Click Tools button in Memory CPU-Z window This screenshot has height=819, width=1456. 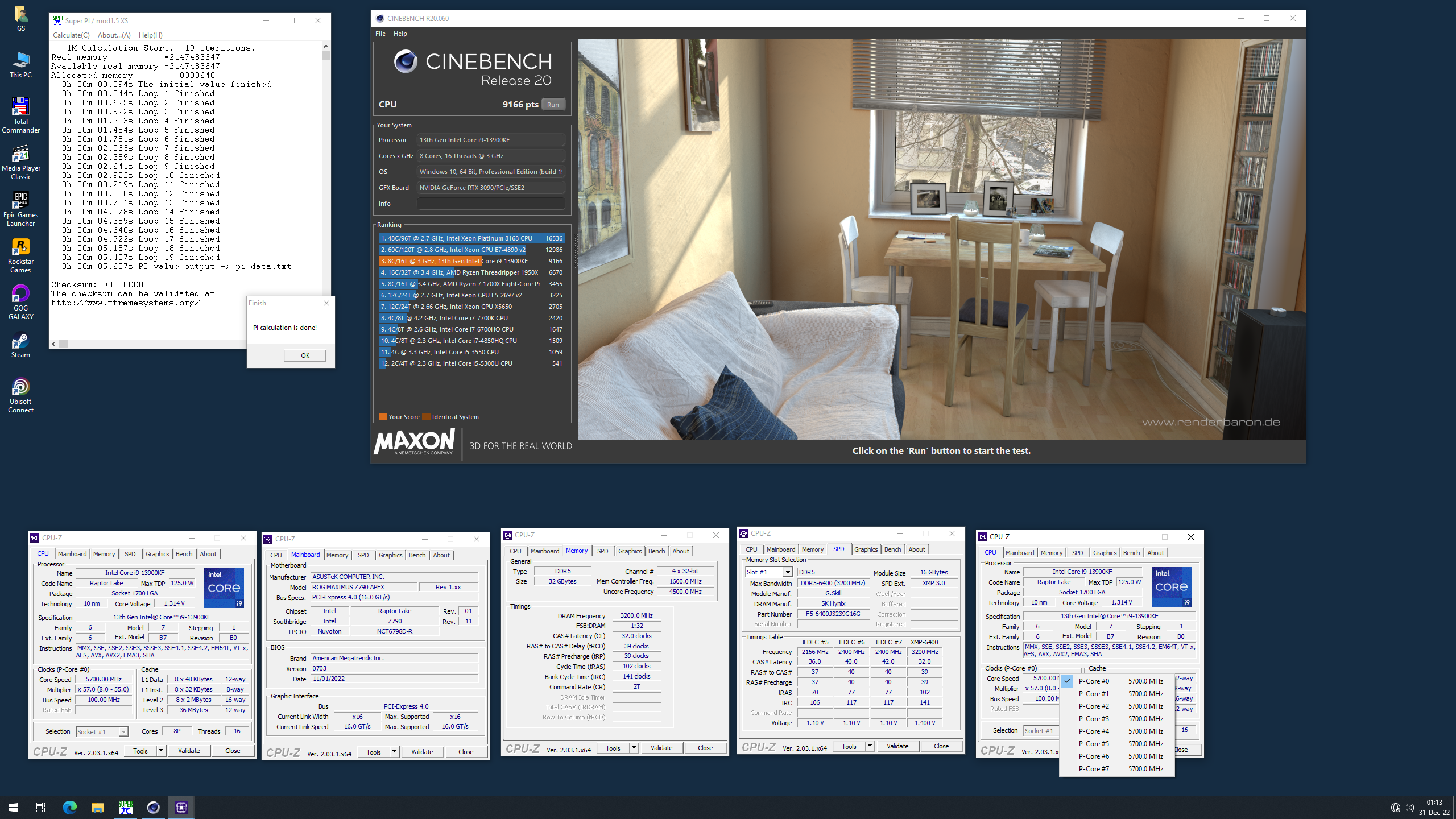coord(613,748)
